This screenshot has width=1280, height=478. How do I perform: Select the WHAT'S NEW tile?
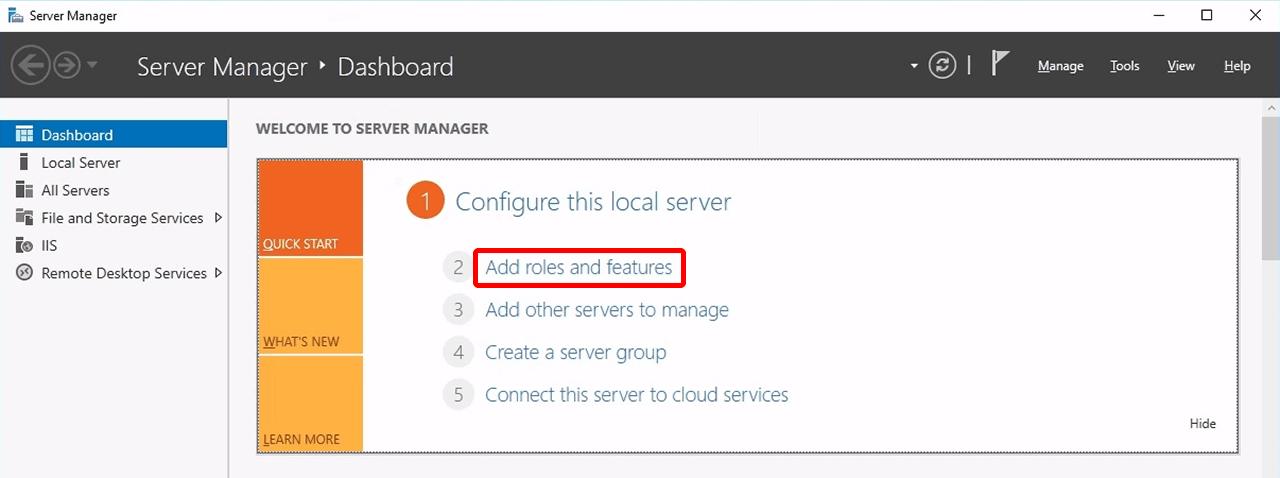310,306
